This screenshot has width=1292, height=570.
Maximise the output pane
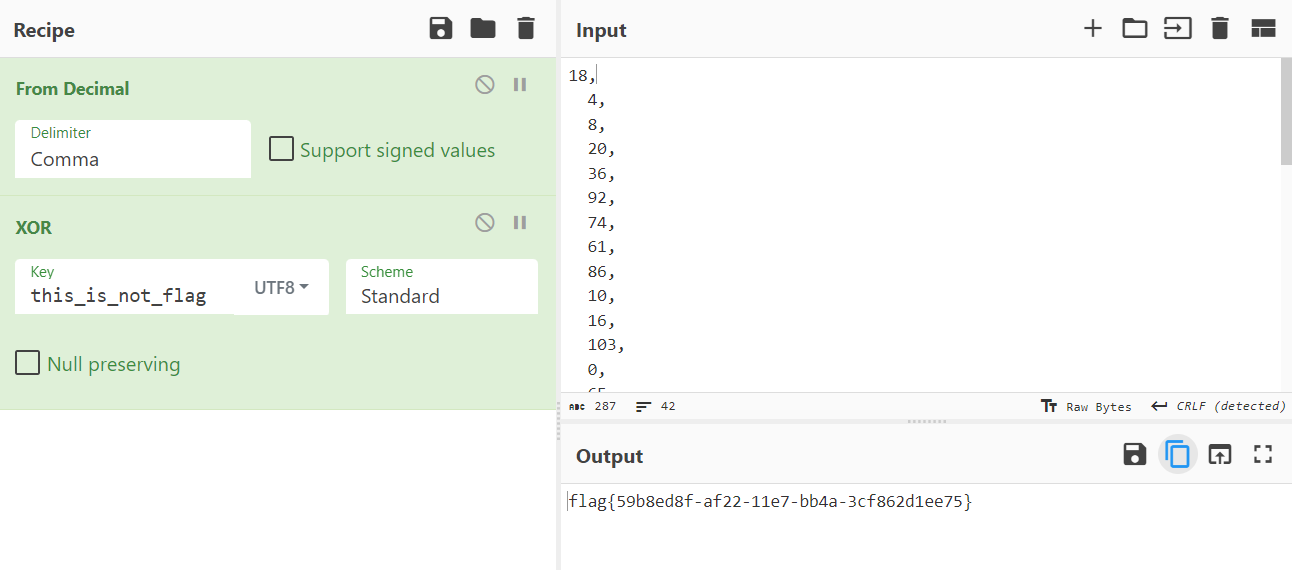click(1263, 455)
